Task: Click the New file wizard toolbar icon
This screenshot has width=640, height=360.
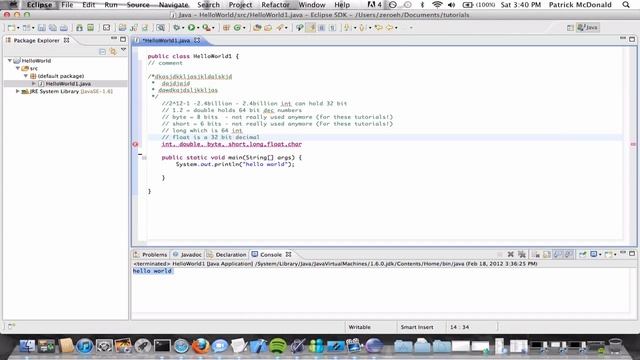Action: pyautogui.click(x=11, y=28)
